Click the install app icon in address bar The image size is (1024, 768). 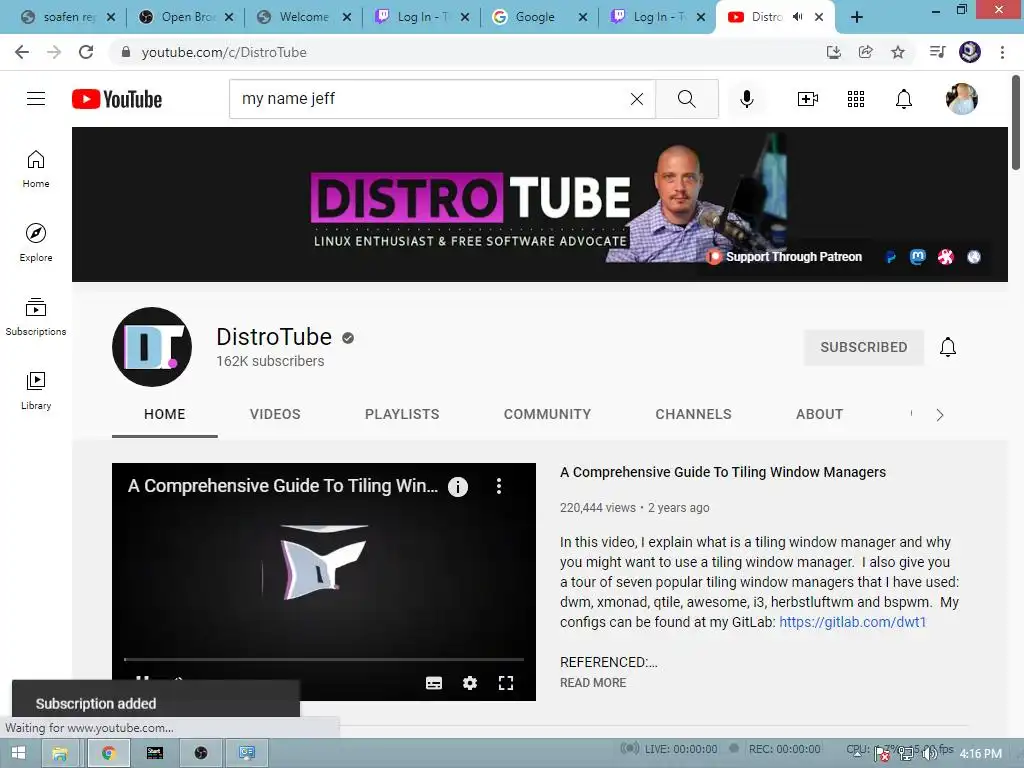pos(833,52)
